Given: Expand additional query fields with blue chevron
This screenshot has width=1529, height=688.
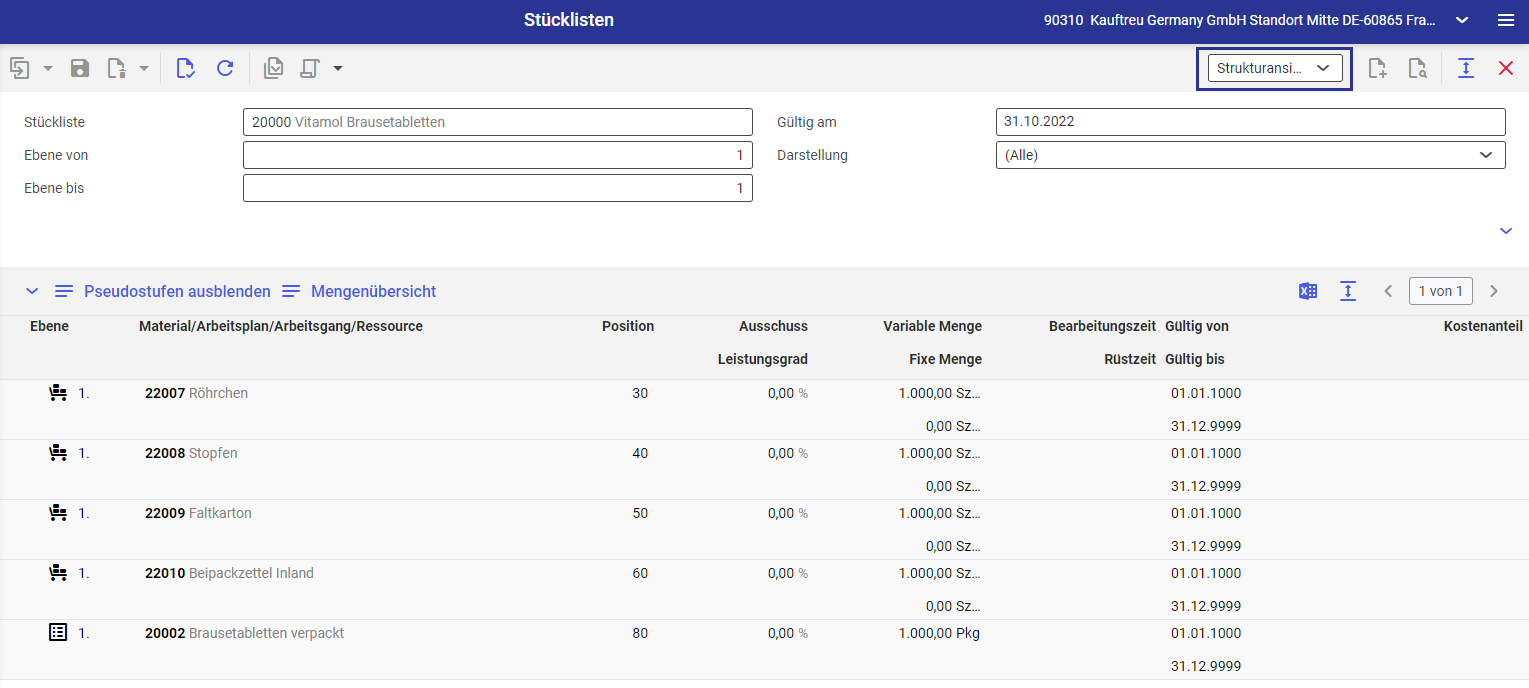Looking at the screenshot, I should [1506, 231].
